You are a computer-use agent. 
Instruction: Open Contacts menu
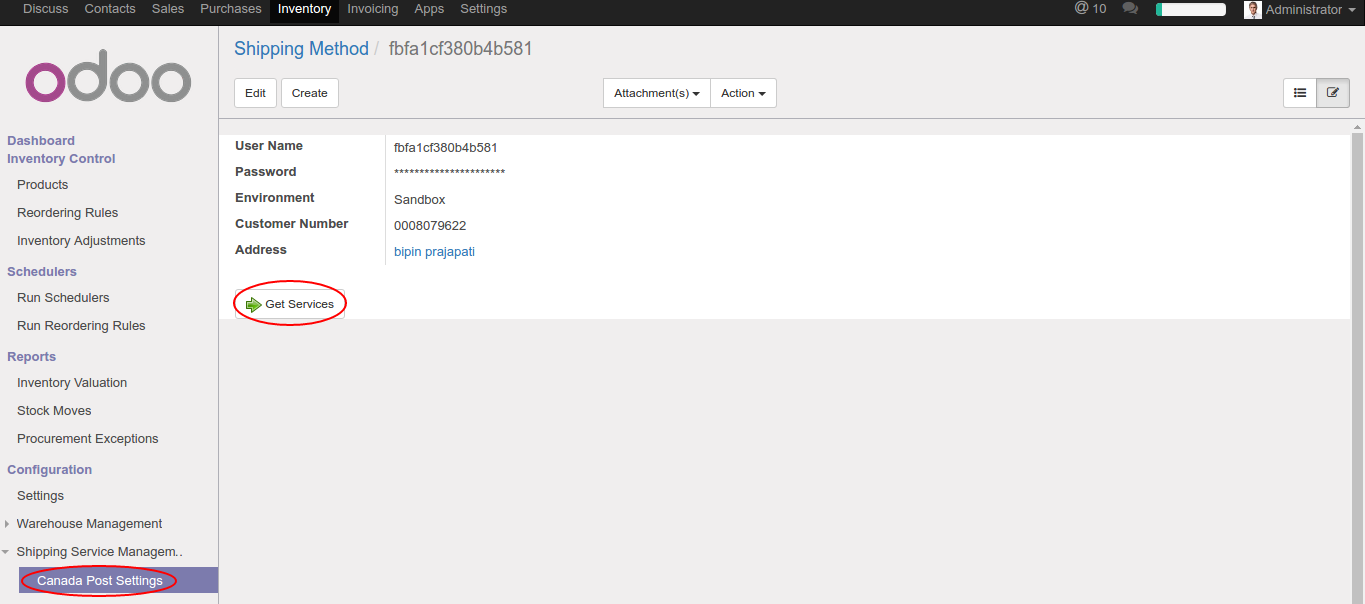click(110, 9)
